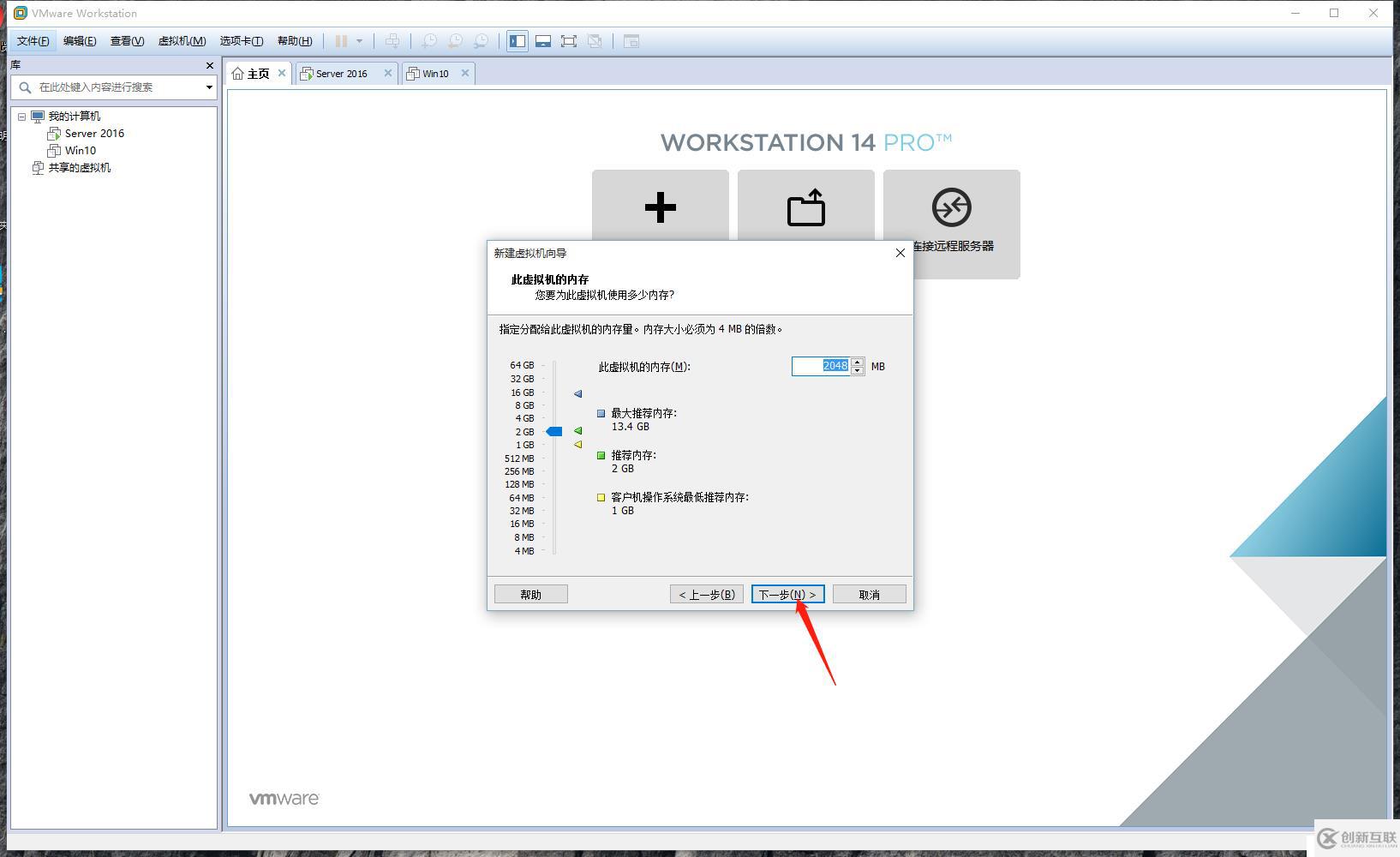
Task: Open the 虚拟机(M) menu
Action: coord(182,41)
